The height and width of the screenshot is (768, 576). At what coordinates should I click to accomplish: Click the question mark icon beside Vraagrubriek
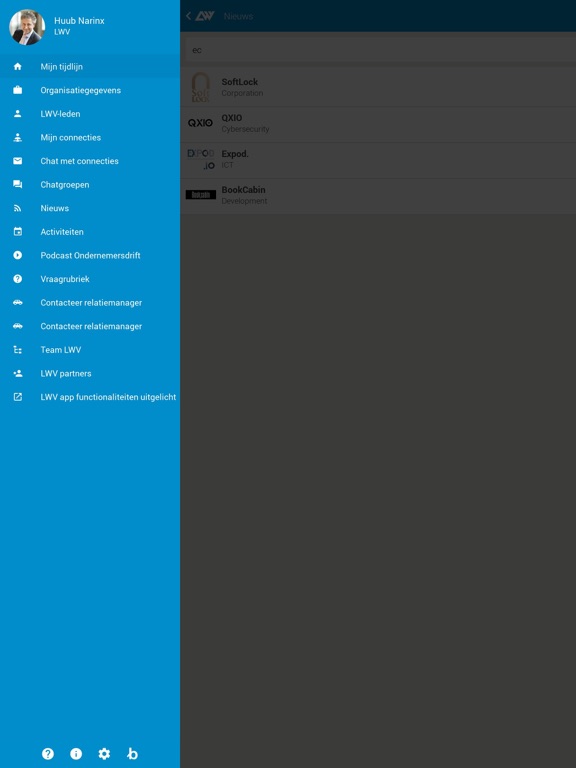pos(18,279)
